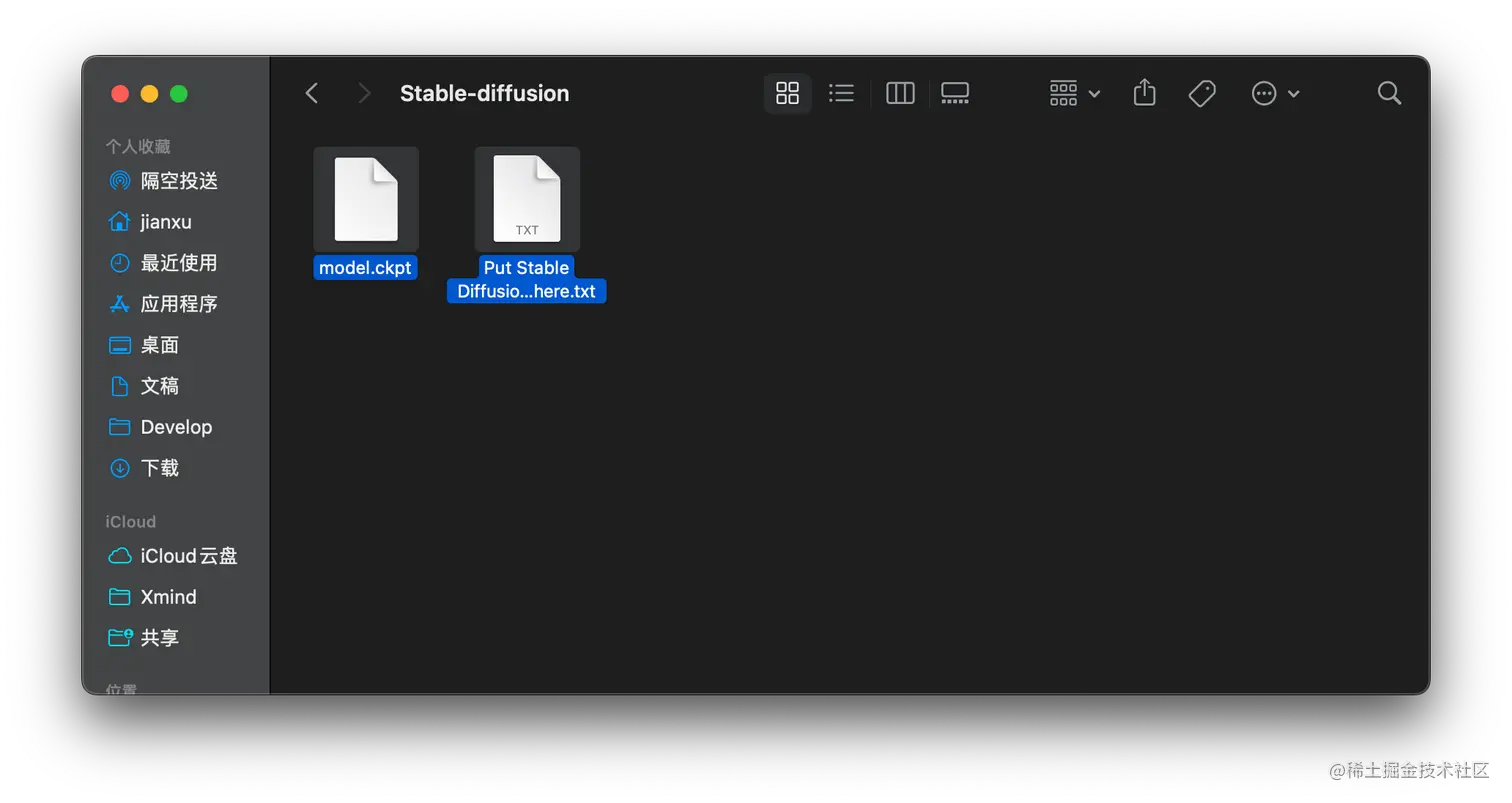
Task: Open the jianxu home folder
Action: (x=166, y=222)
